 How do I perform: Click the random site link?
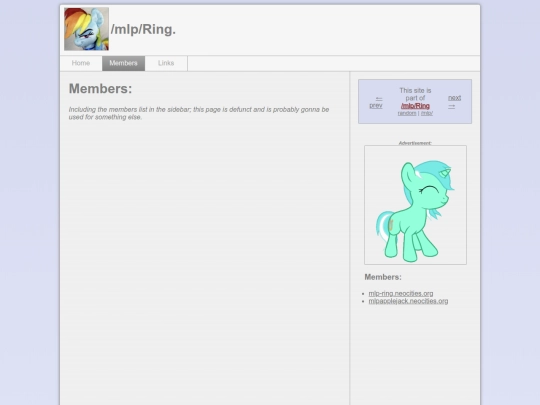[x=407, y=113]
